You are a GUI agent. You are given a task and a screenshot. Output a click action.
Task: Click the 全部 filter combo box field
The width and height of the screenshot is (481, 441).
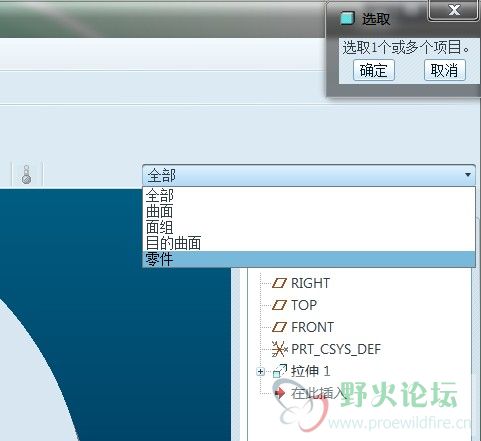coord(309,175)
